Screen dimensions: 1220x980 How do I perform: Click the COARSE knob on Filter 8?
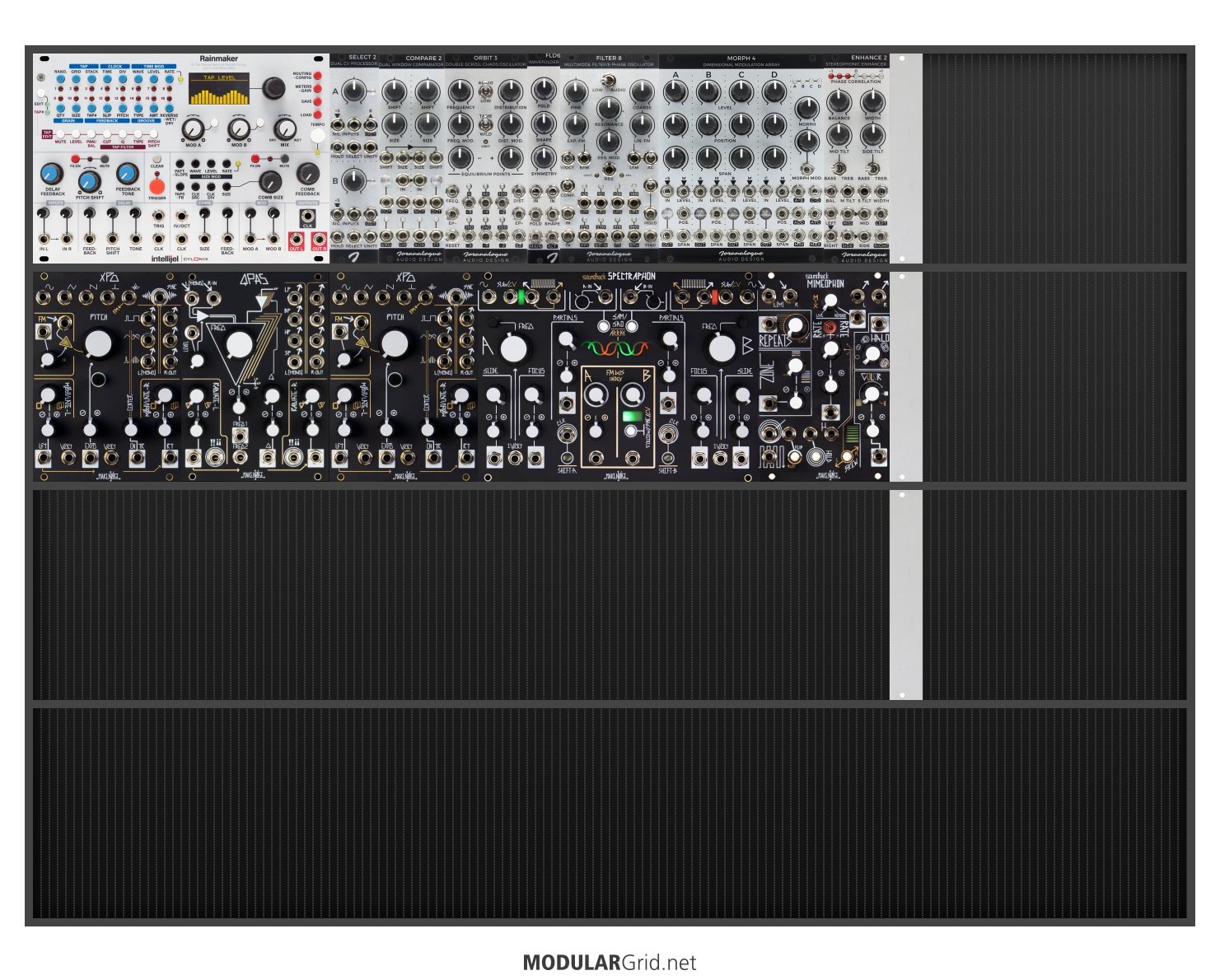pos(643,92)
